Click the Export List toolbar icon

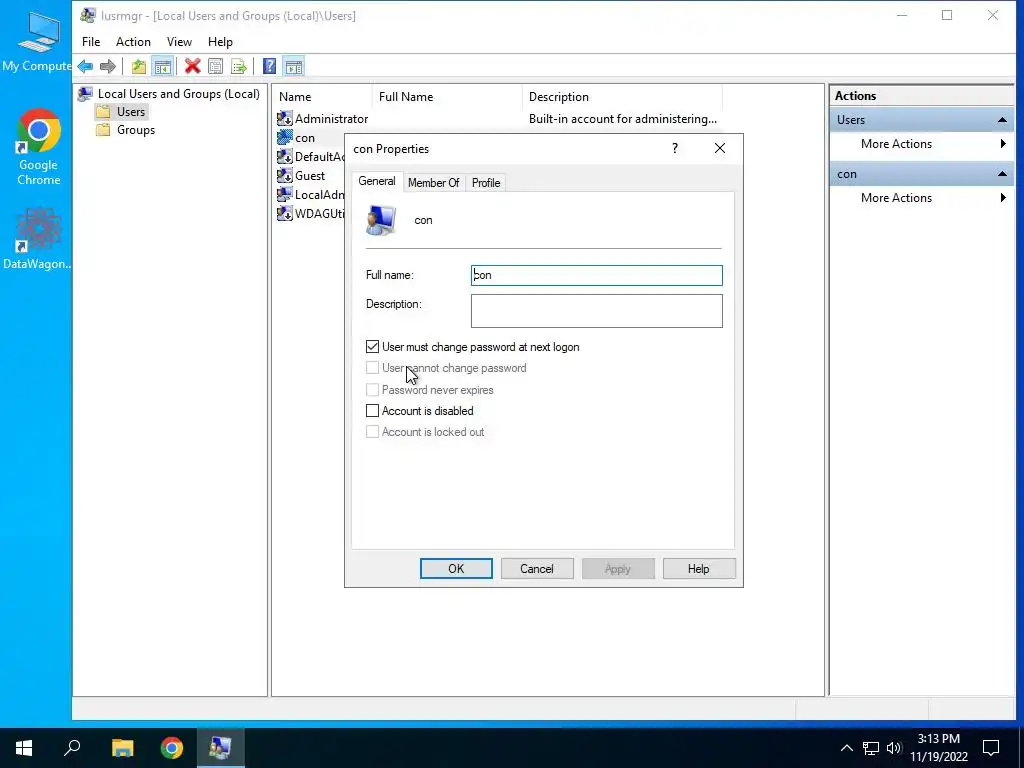(238, 66)
